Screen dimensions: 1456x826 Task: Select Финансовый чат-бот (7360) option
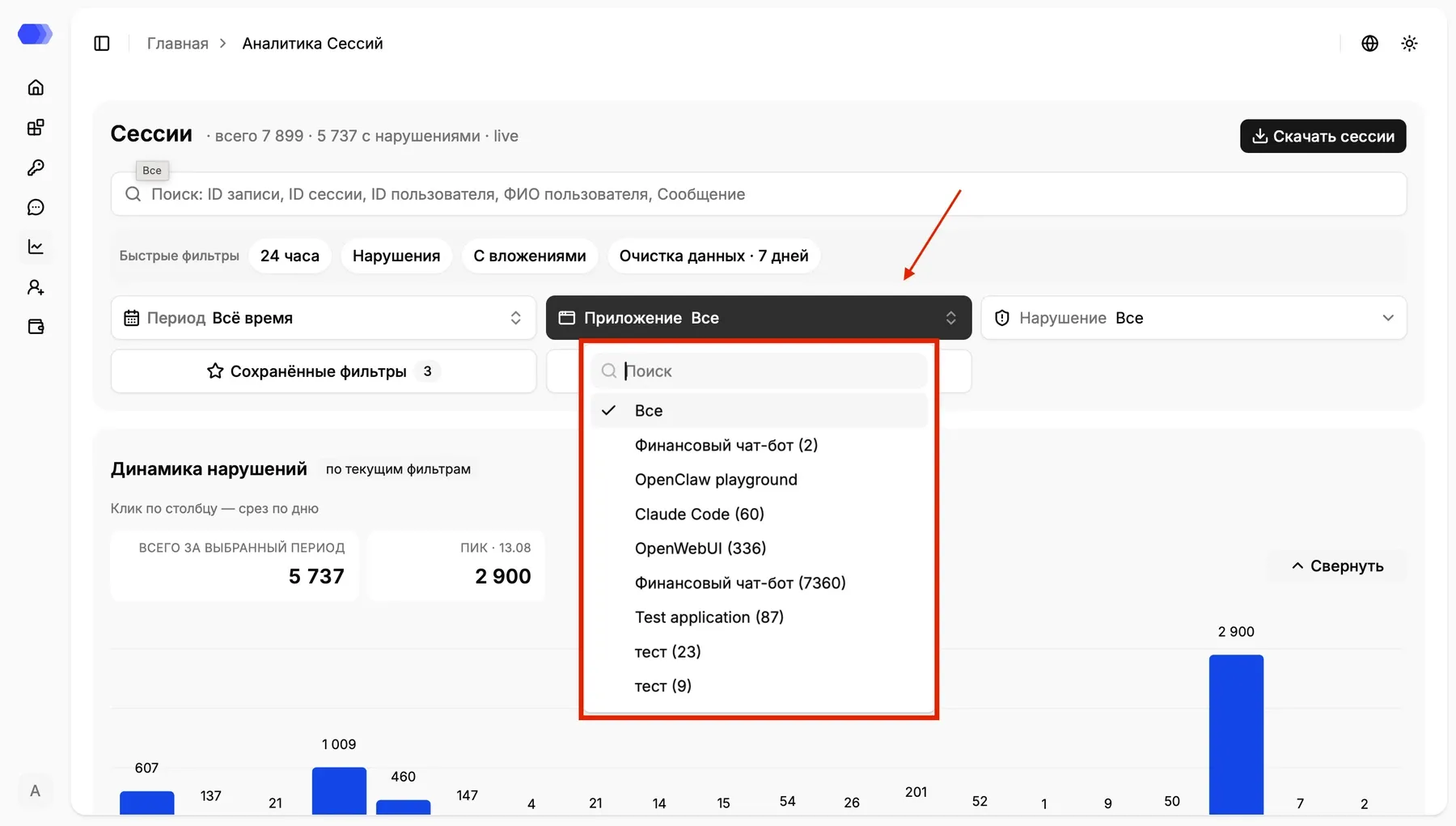(x=758, y=582)
